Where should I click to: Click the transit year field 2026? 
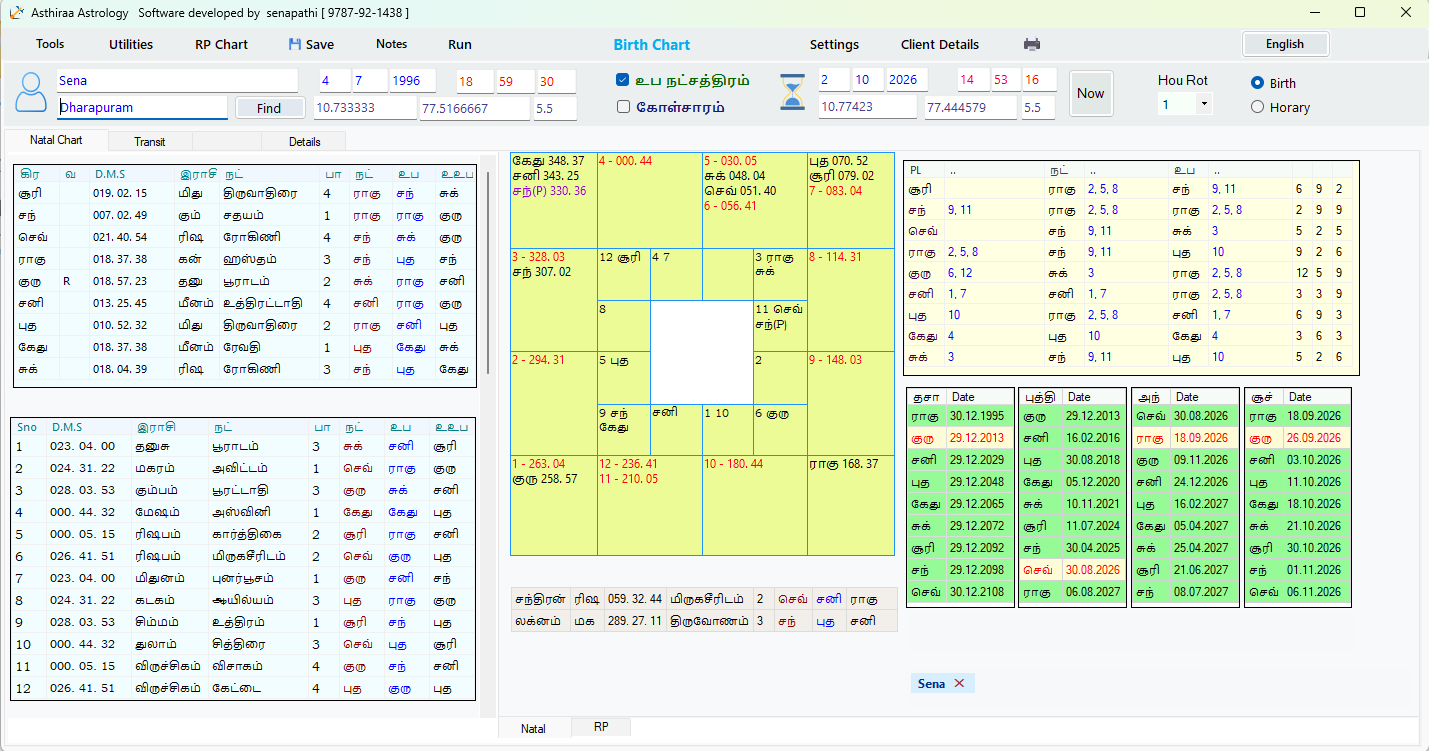tap(907, 80)
